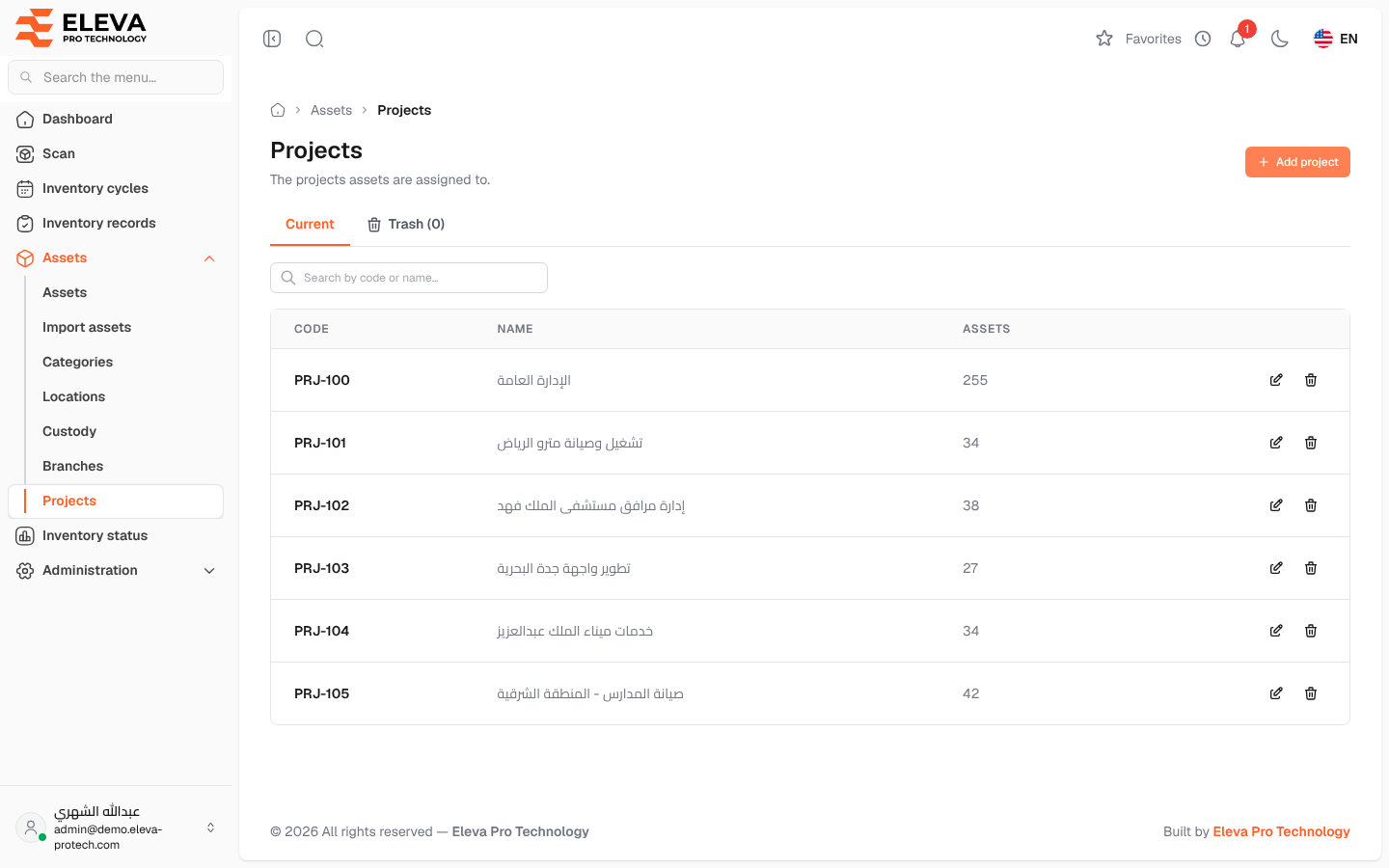Expand the Administration menu

(116, 570)
